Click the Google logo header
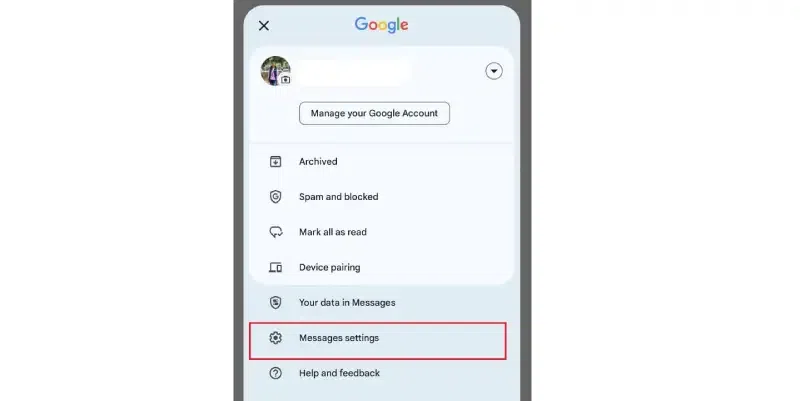This screenshot has height=401, width=800. pyautogui.click(x=382, y=24)
